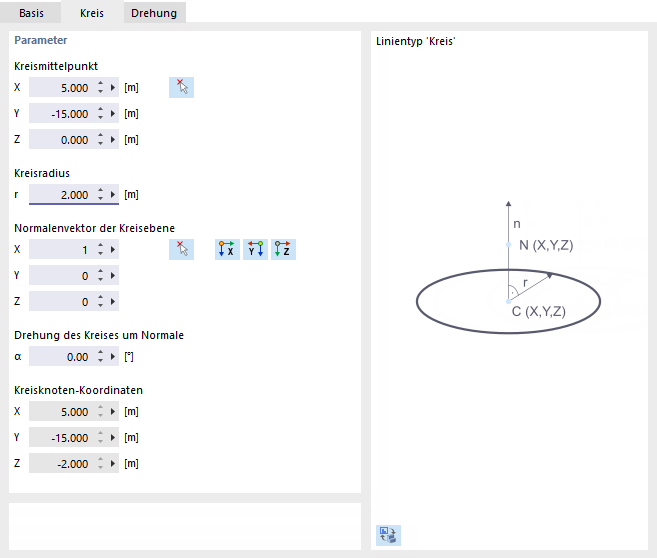The width and height of the screenshot is (657, 558).
Task: Switch to the Basis tab
Action: (x=31, y=13)
